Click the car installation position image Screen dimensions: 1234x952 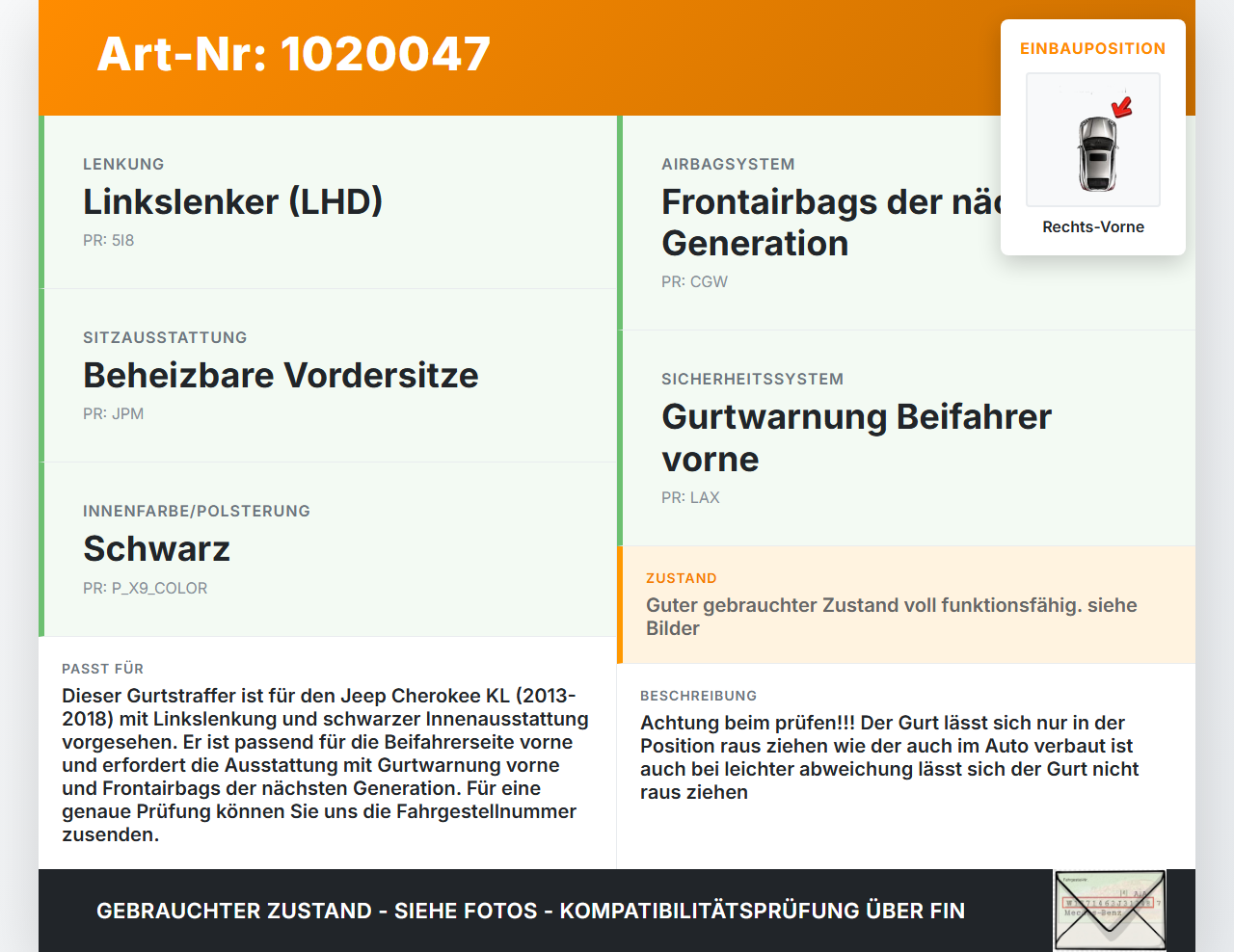[x=1093, y=140]
